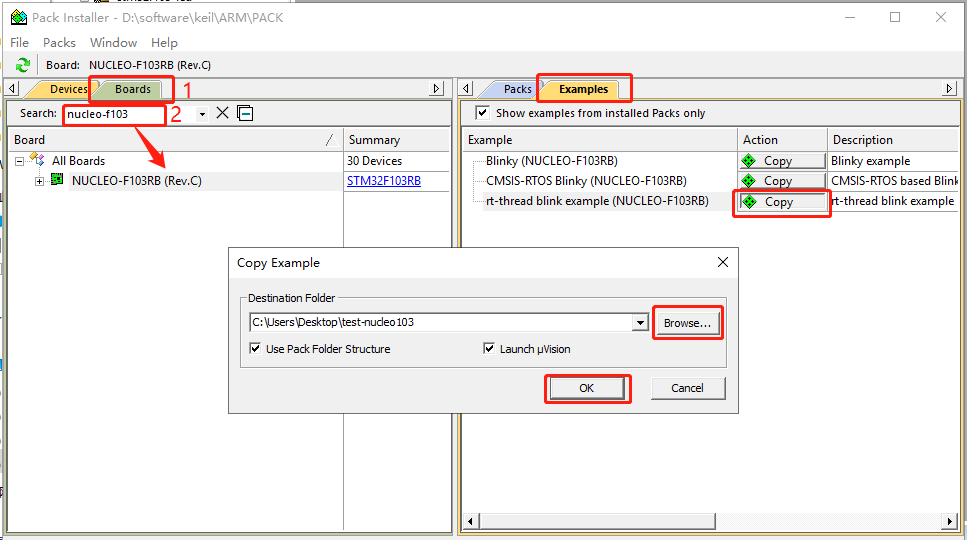Click the Action column header
The width and height of the screenshot is (967, 540).
point(782,140)
